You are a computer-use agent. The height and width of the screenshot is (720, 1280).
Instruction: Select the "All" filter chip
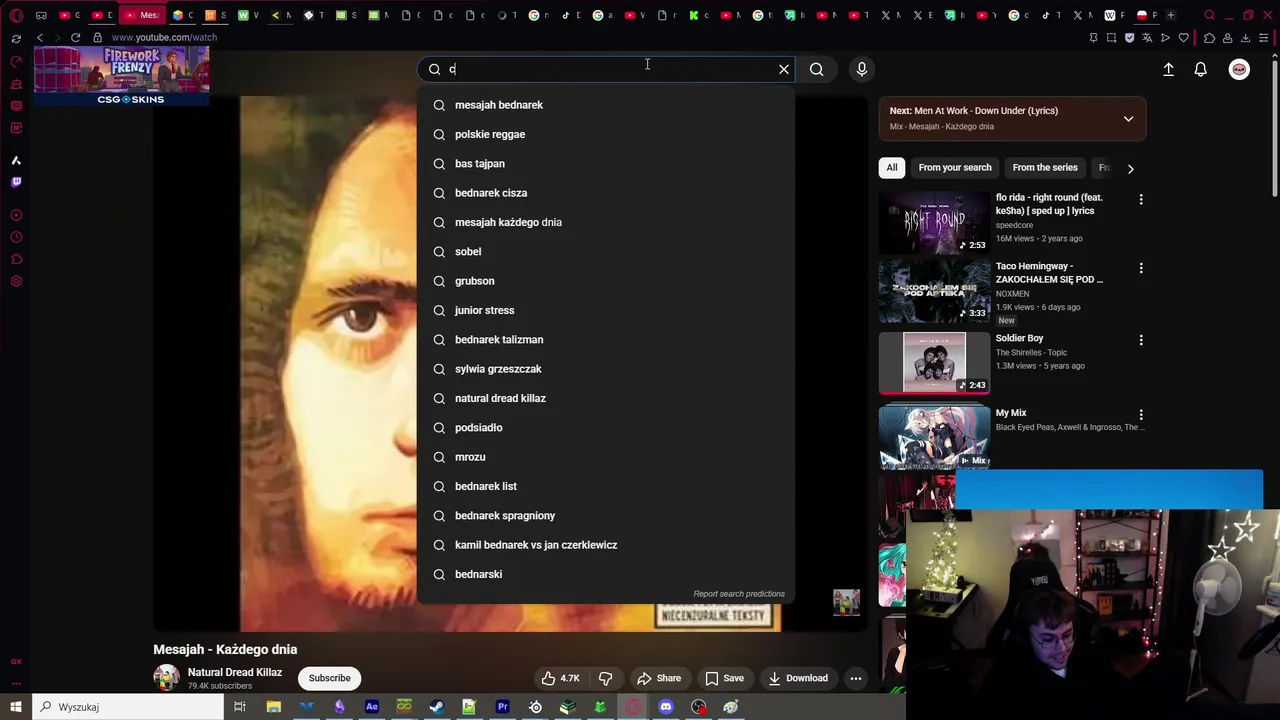click(x=892, y=168)
